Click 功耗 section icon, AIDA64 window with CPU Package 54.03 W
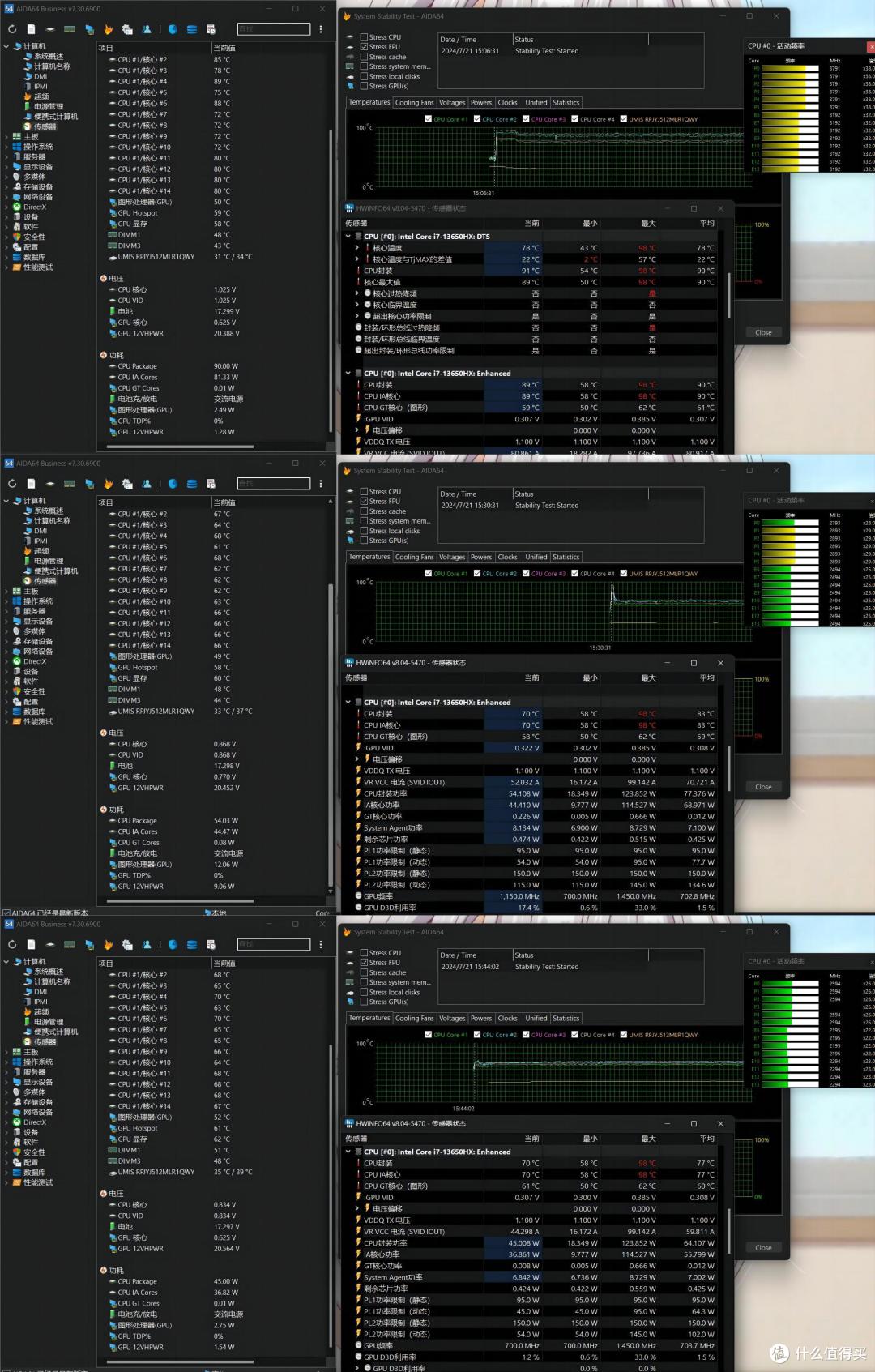 (104, 810)
